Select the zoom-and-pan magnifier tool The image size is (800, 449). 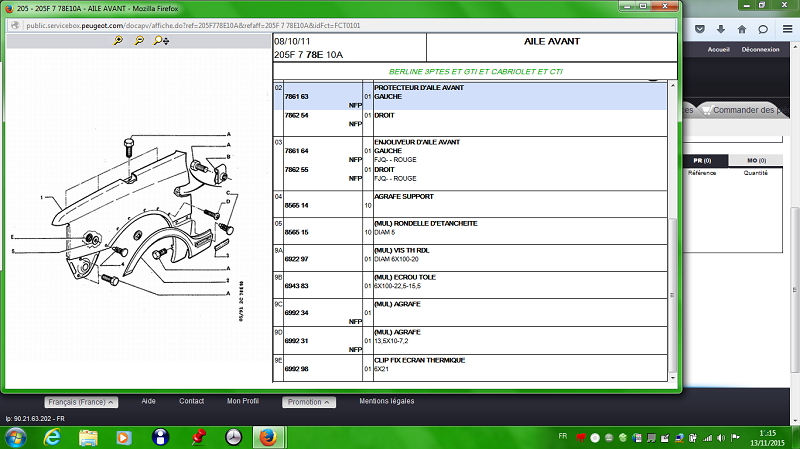(161, 40)
